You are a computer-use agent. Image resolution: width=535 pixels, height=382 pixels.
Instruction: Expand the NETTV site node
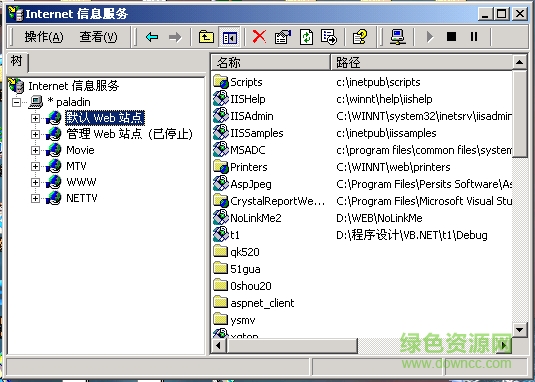[35, 199]
